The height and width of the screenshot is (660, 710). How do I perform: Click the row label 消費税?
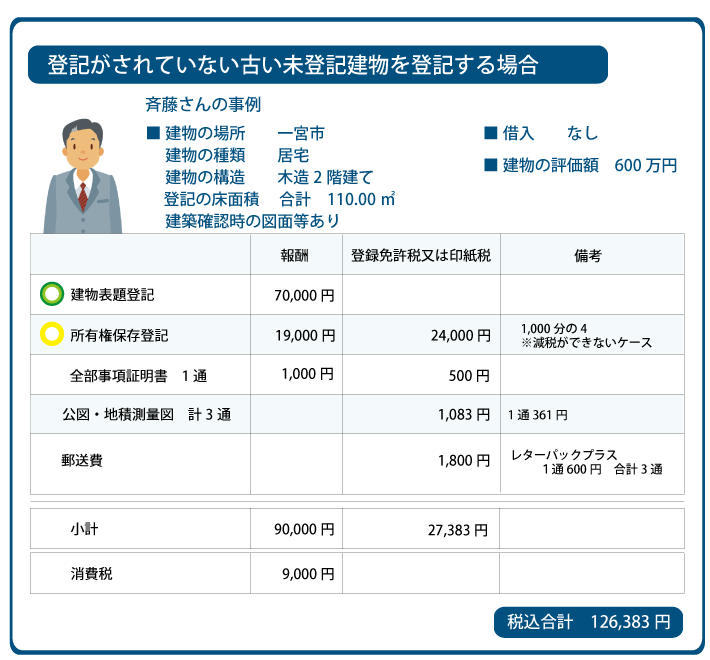pos(91,574)
